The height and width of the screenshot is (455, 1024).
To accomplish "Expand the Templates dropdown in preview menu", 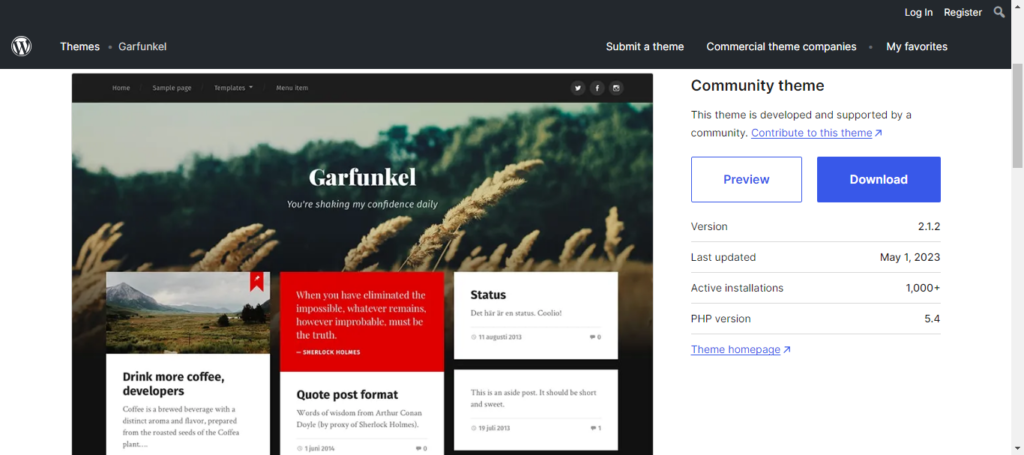I will pos(233,87).
